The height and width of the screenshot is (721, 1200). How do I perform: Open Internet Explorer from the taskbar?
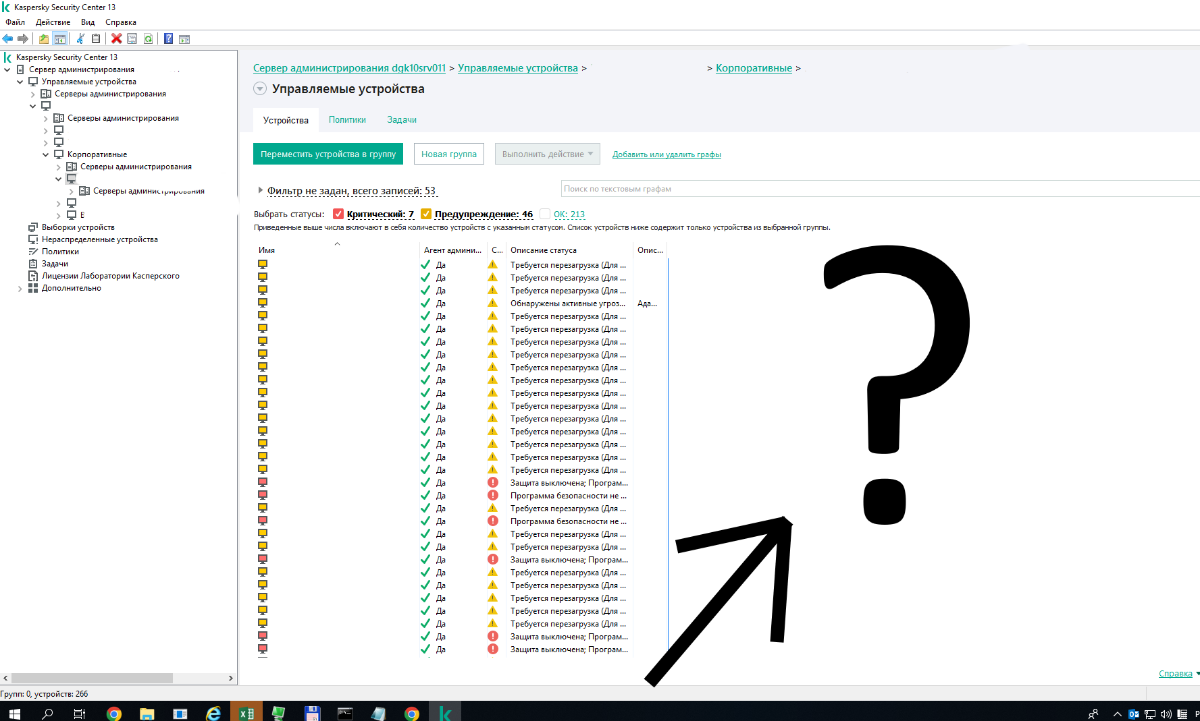point(212,713)
